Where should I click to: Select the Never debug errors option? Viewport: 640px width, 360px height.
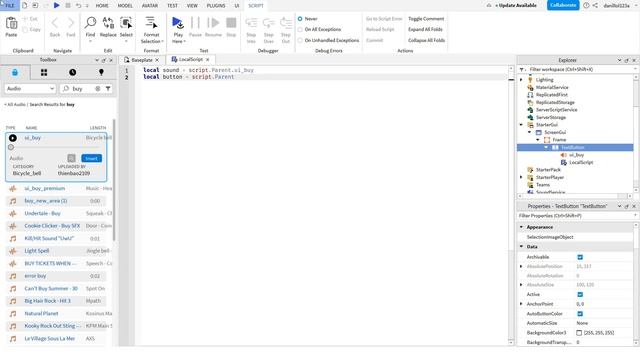[300, 19]
